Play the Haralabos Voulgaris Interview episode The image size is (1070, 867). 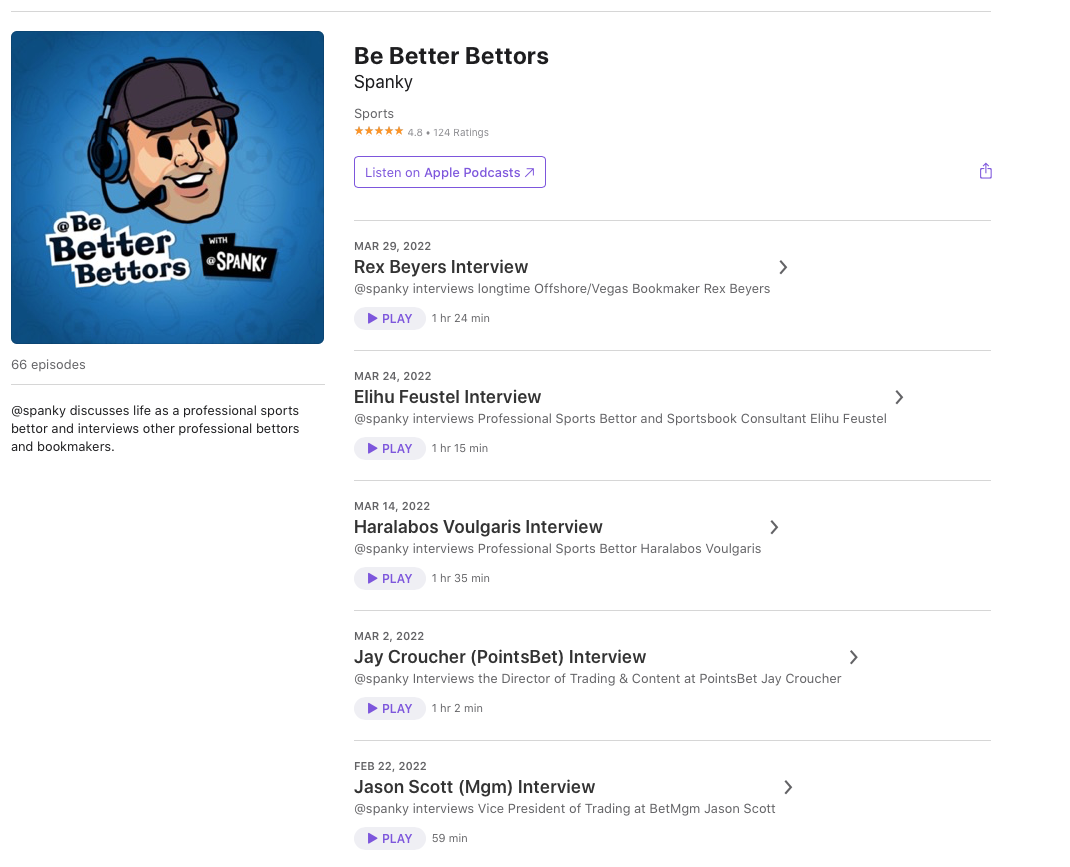tap(390, 578)
